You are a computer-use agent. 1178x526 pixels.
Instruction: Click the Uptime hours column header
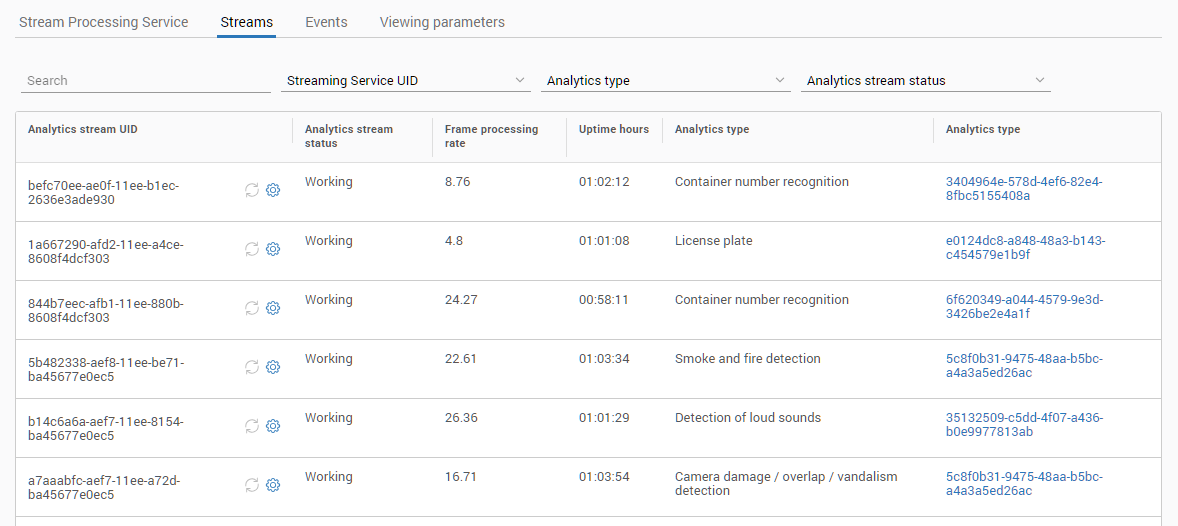613,129
